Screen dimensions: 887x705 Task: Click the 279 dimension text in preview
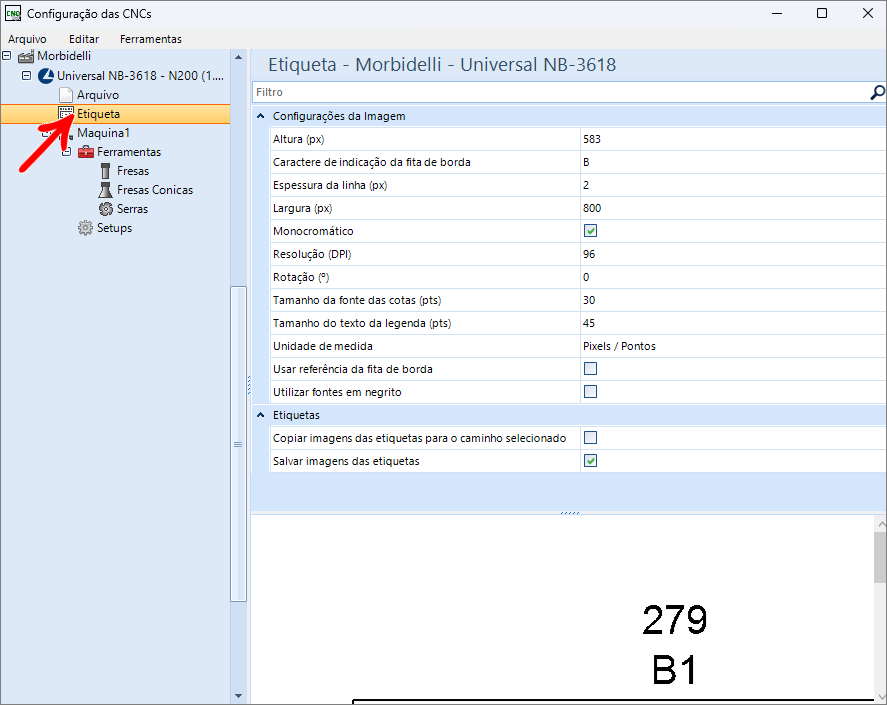tap(674, 620)
